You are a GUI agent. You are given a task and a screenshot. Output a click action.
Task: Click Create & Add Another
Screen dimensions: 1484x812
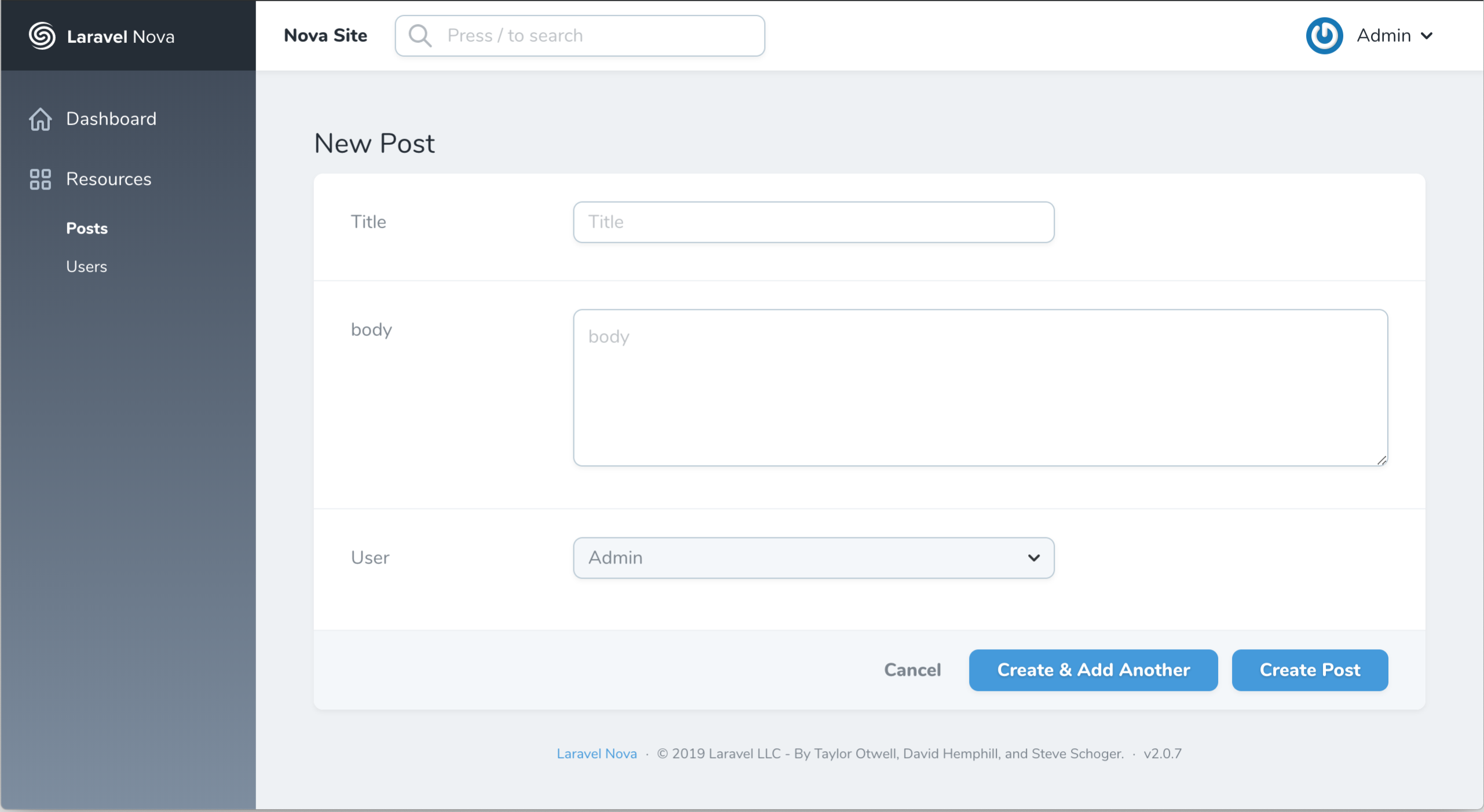[1093, 670]
